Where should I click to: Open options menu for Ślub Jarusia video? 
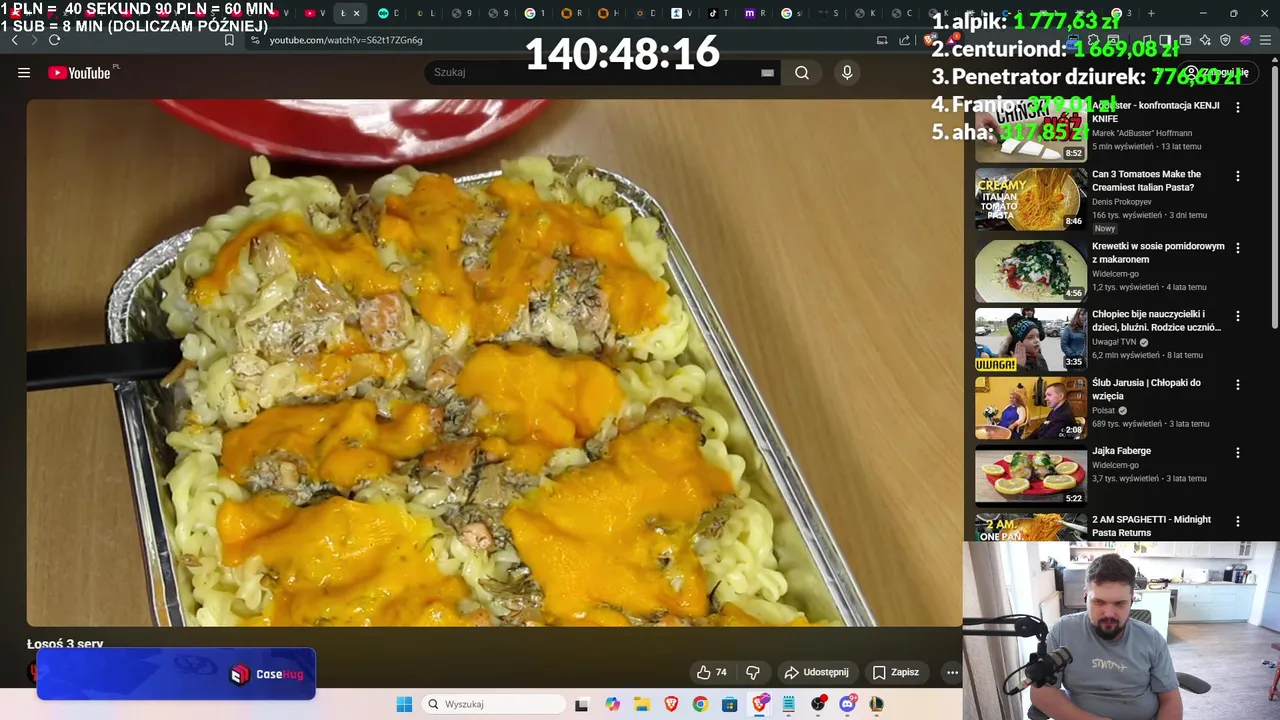[x=1238, y=385]
